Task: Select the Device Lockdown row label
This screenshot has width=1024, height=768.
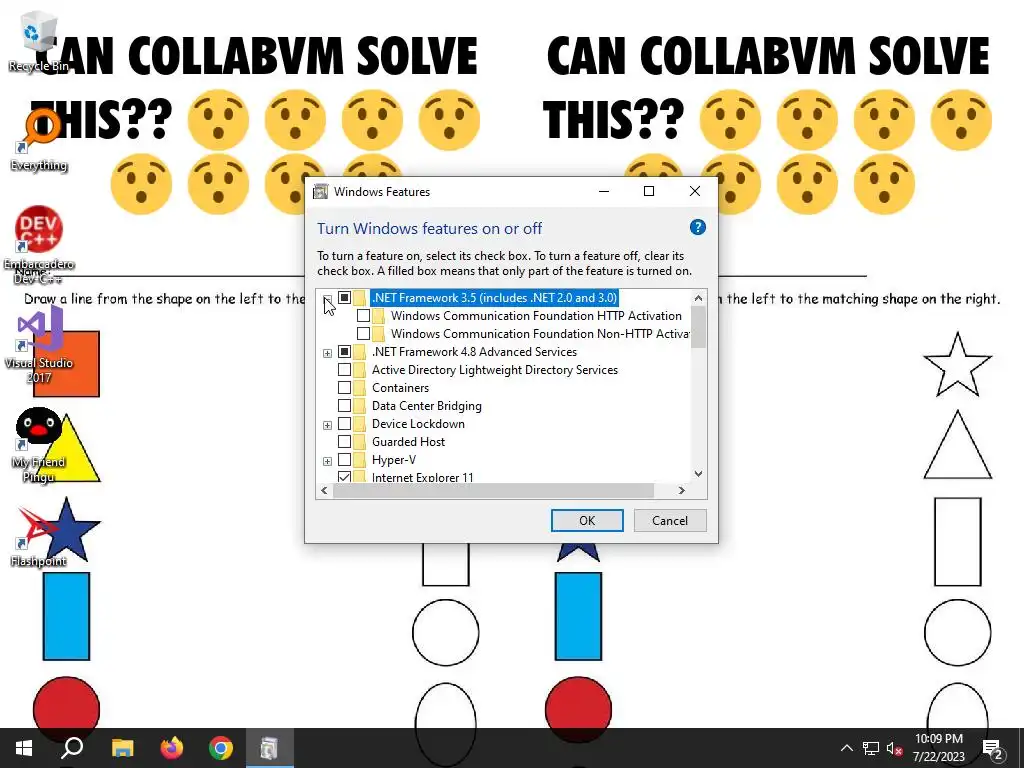Action: [x=418, y=424]
